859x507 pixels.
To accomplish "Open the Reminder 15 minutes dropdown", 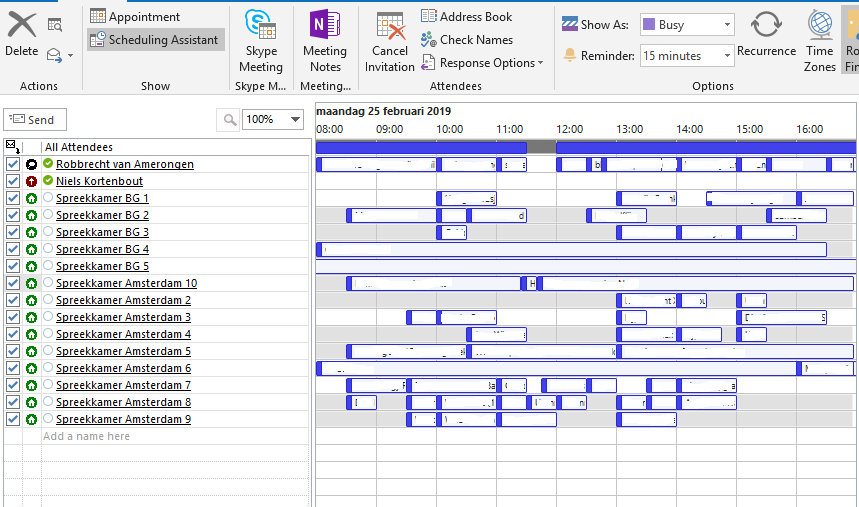I will tap(727, 56).
